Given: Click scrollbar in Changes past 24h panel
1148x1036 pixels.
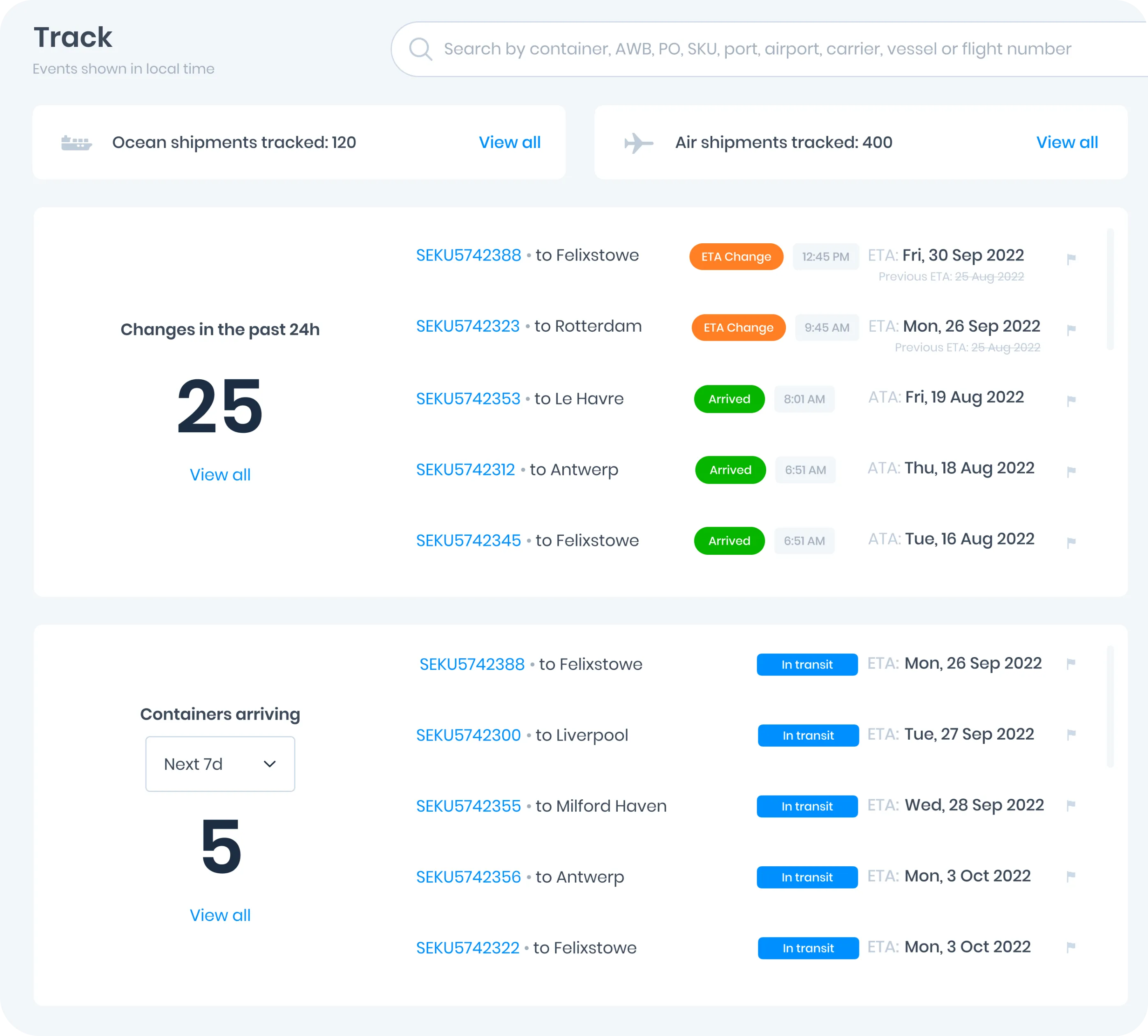Looking at the screenshot, I should pos(1110,289).
